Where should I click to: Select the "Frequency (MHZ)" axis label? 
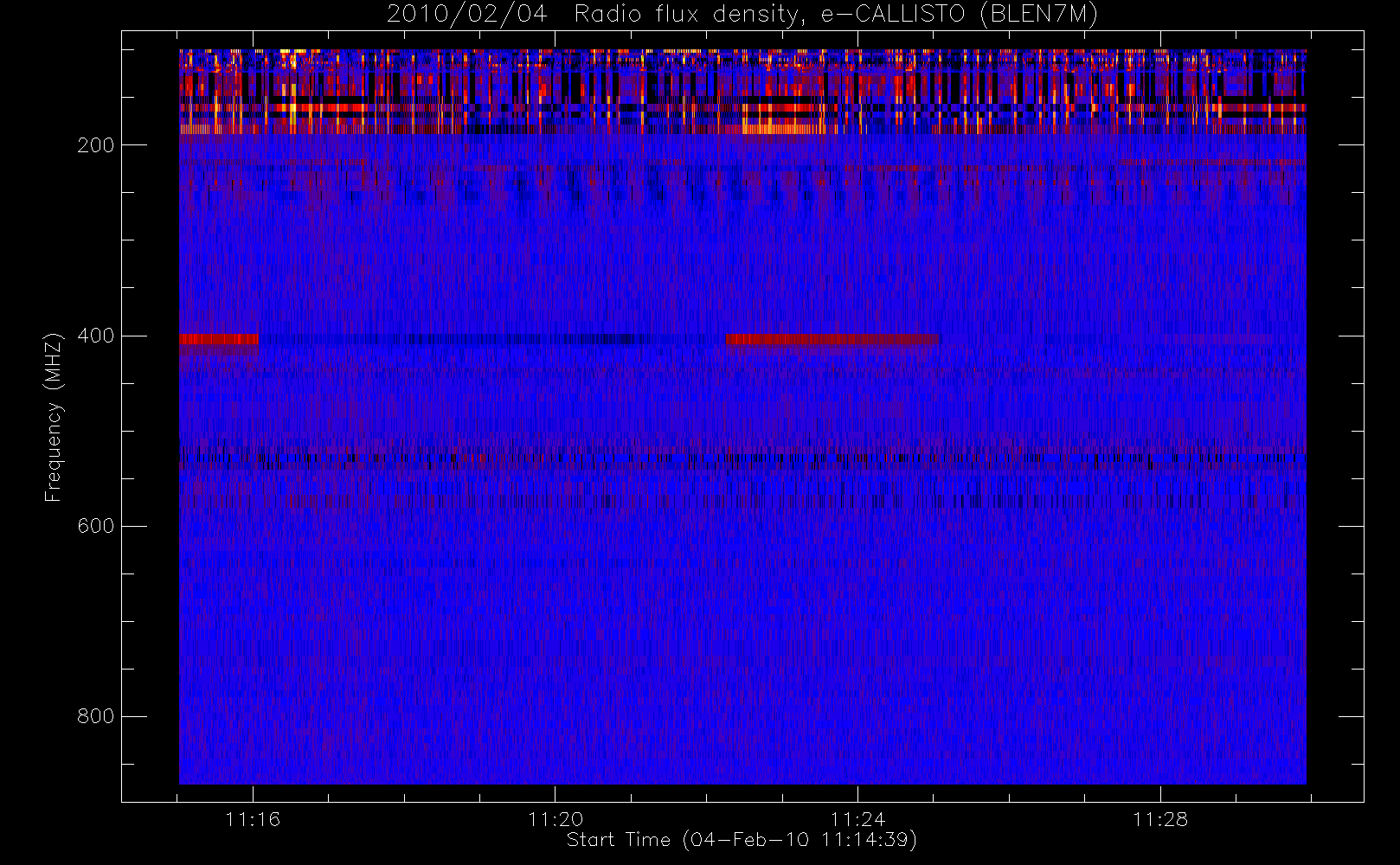coord(54,417)
